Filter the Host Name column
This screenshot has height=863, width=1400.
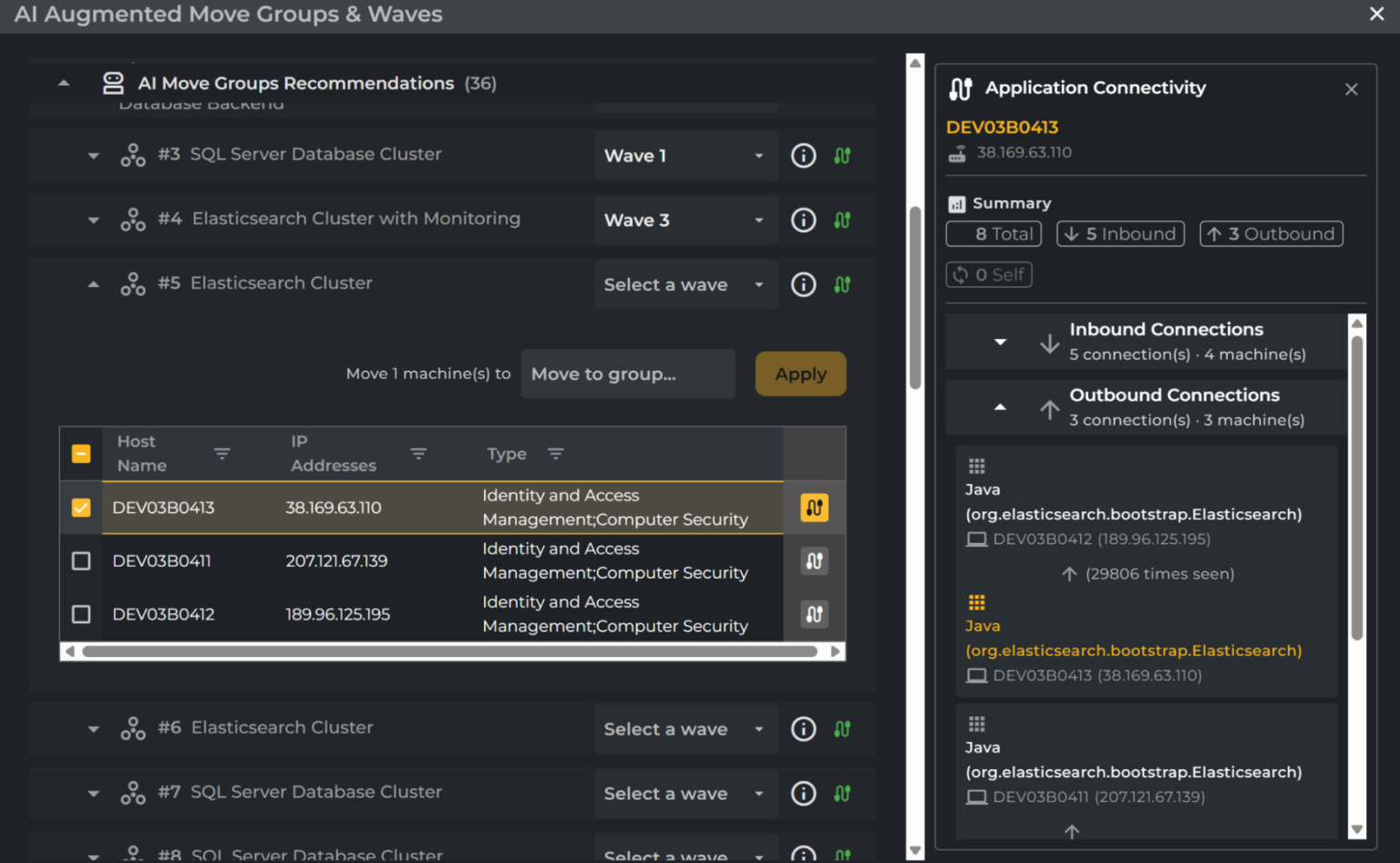[x=221, y=453]
